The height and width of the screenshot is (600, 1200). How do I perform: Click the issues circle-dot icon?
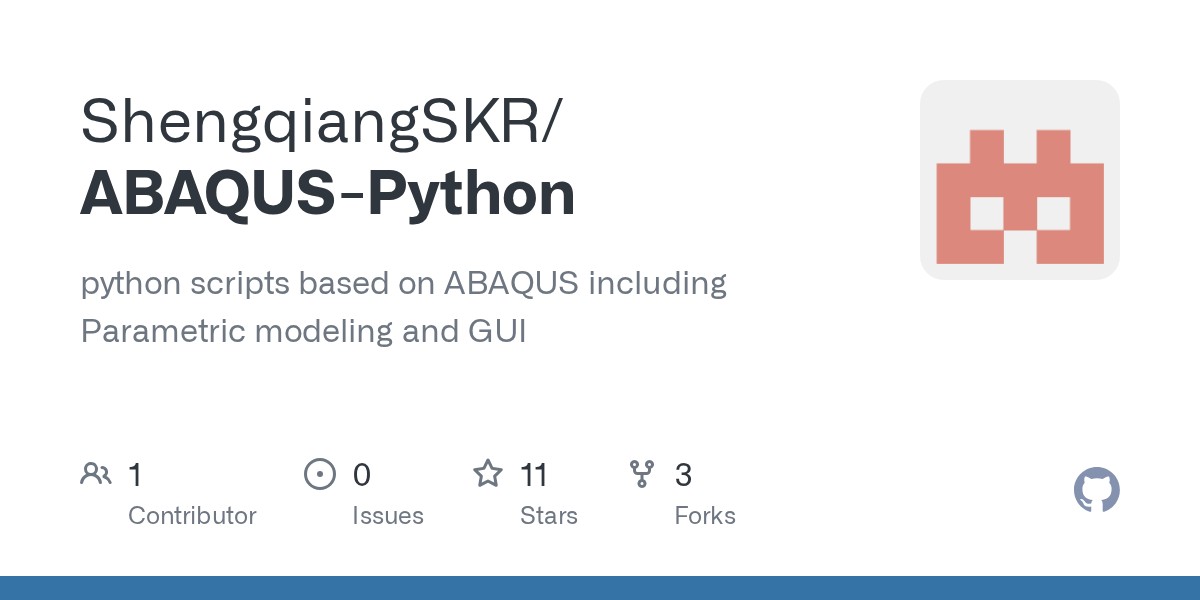click(319, 474)
